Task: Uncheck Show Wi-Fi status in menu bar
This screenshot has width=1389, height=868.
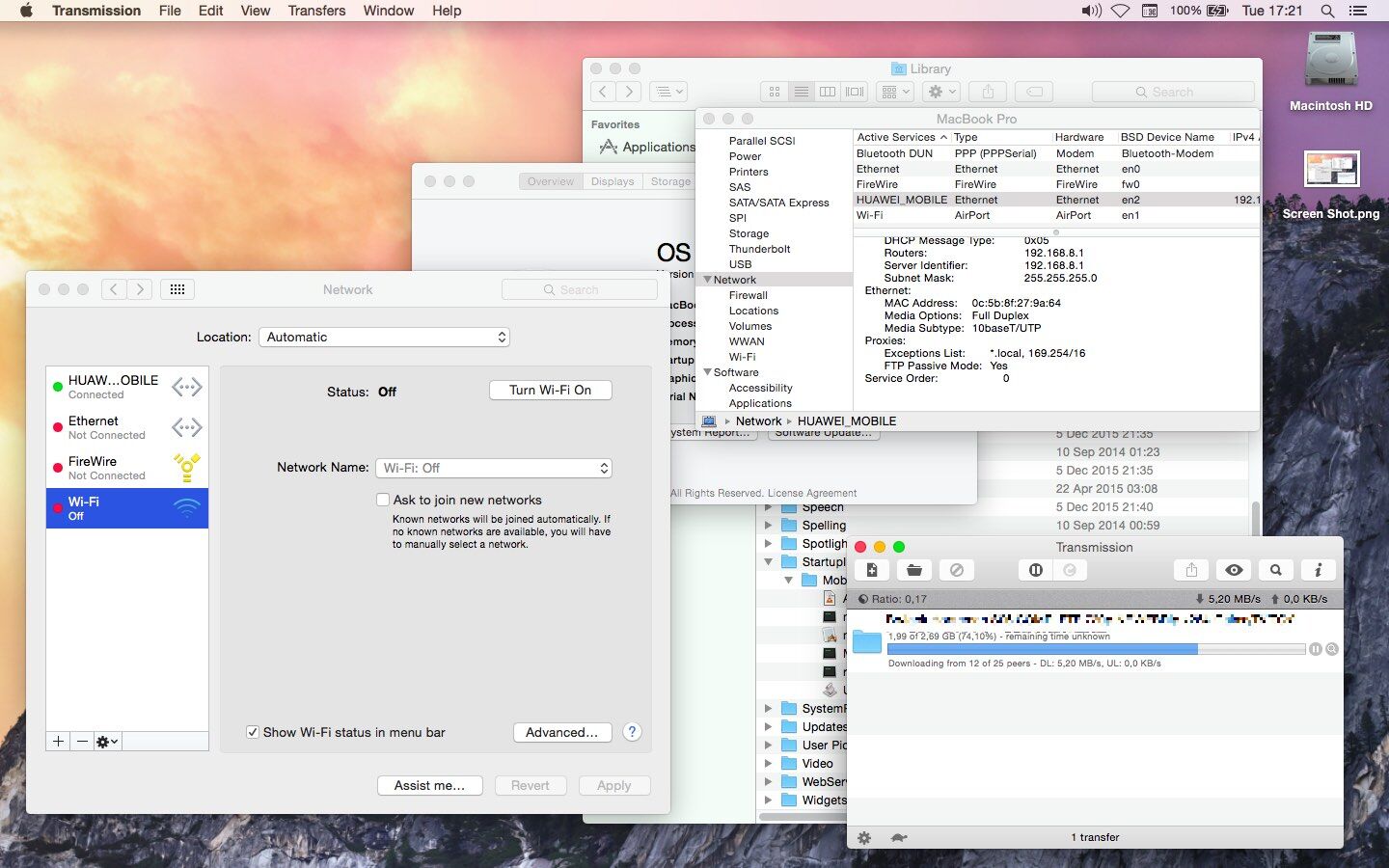Action: click(253, 732)
